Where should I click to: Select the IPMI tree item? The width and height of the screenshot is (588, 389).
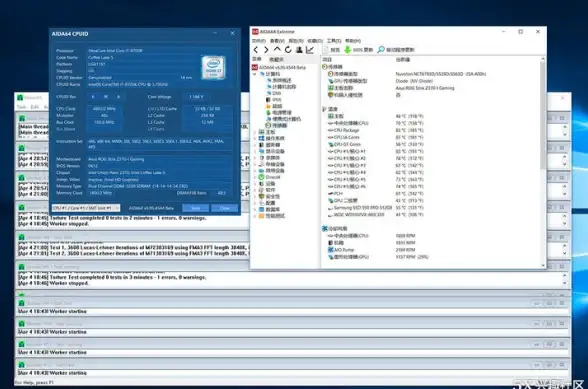pyautogui.click(x=274, y=100)
